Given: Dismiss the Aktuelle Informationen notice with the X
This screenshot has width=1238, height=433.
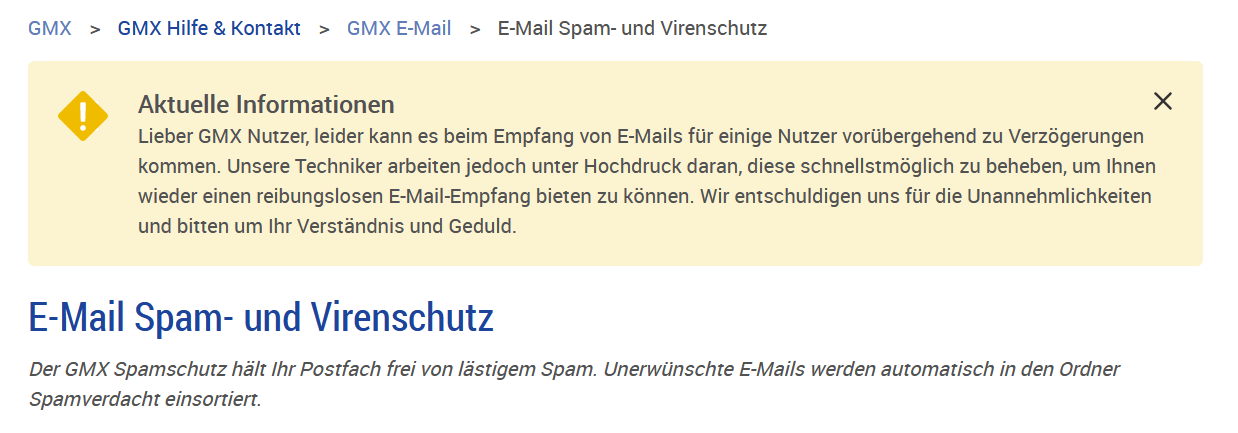Looking at the screenshot, I should [1162, 101].
